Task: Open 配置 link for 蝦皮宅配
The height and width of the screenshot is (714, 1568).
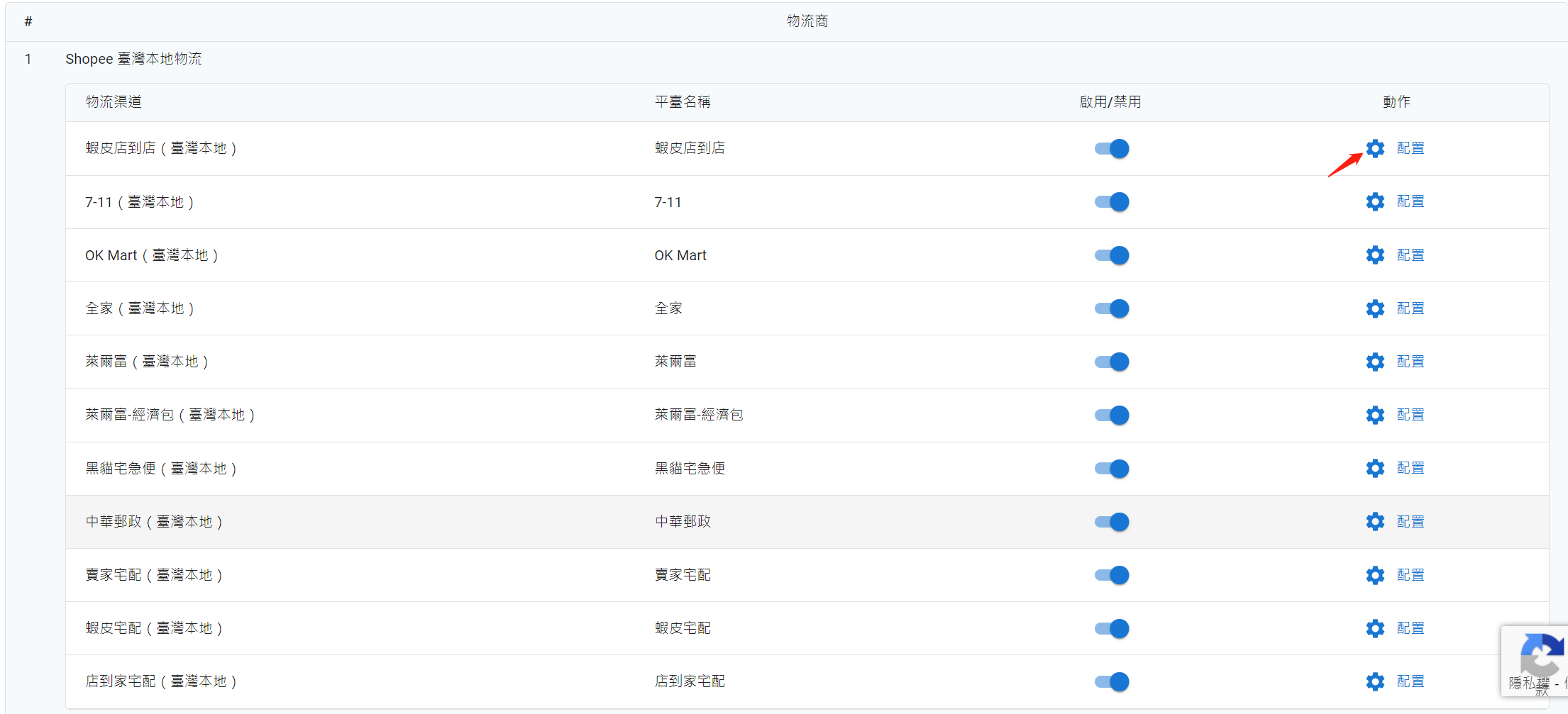Action: (x=1410, y=628)
